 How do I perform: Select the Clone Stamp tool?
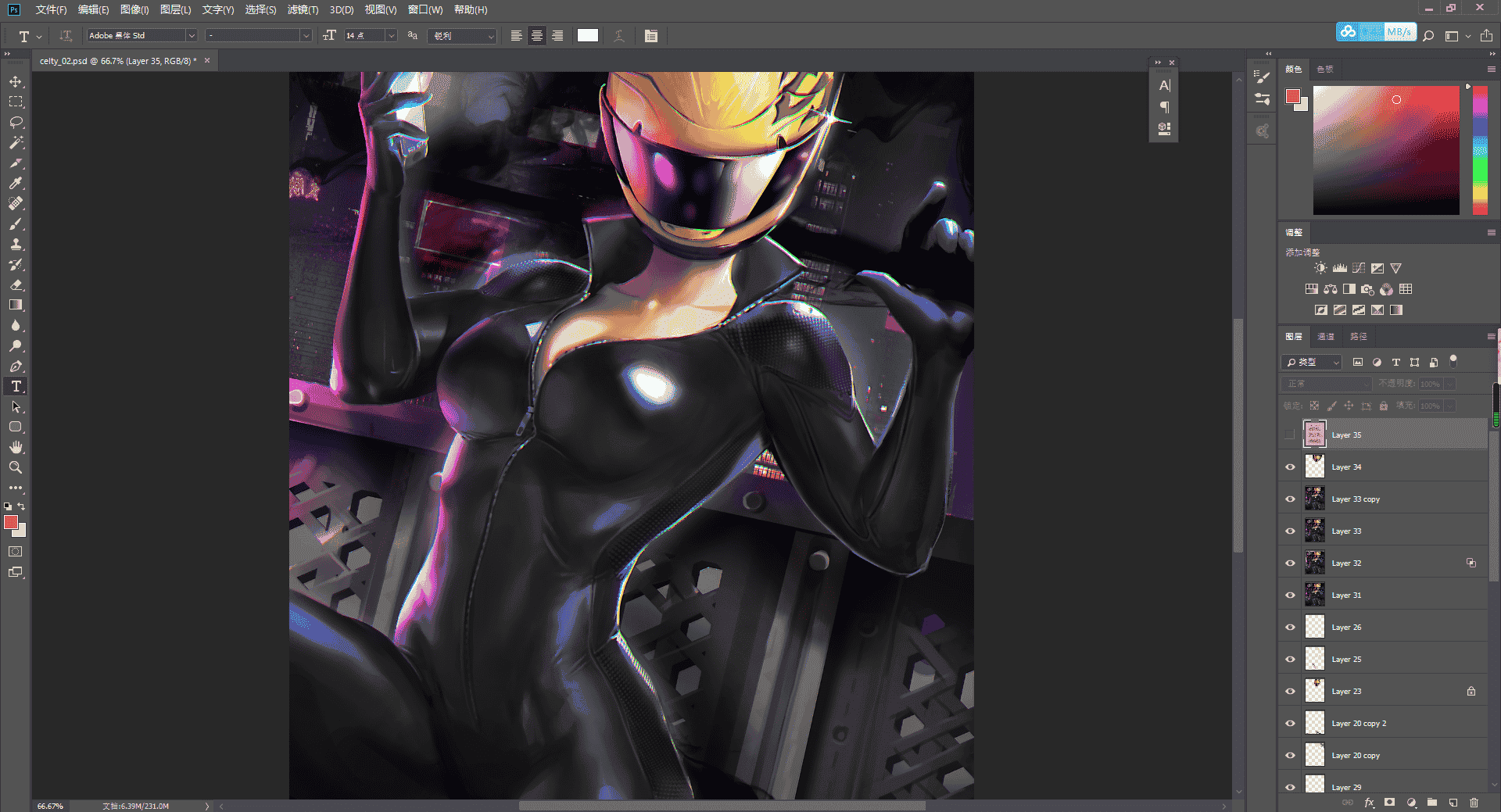click(x=16, y=244)
